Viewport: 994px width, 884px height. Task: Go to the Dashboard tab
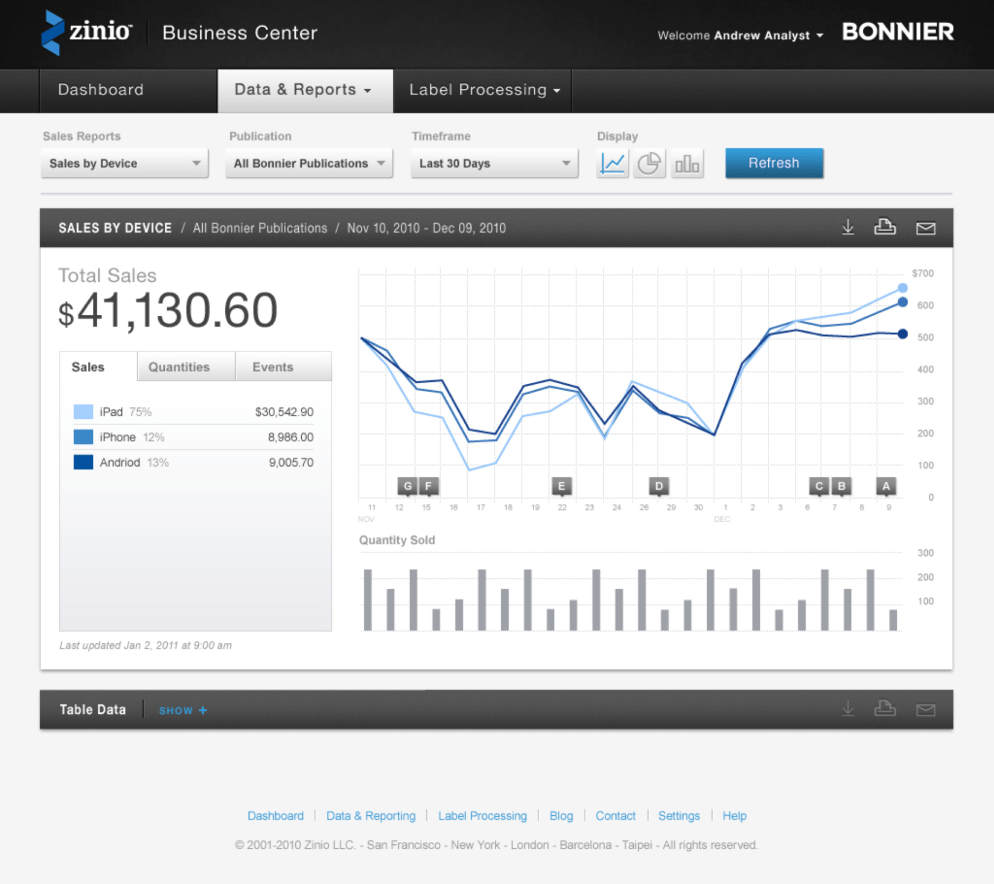101,90
